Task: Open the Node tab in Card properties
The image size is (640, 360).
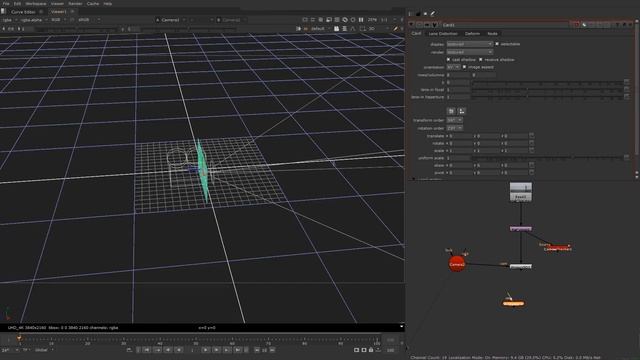Action: [492, 33]
